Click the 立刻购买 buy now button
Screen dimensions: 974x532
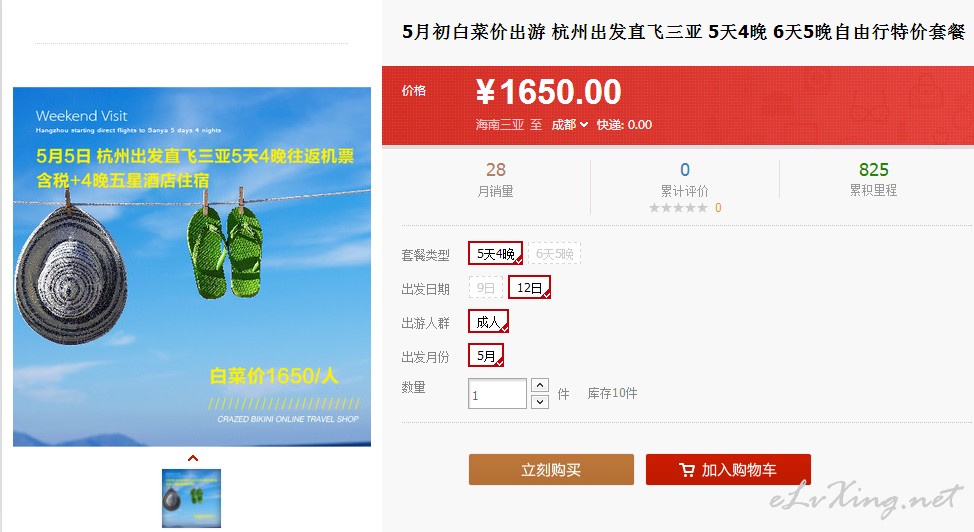pyautogui.click(x=551, y=470)
